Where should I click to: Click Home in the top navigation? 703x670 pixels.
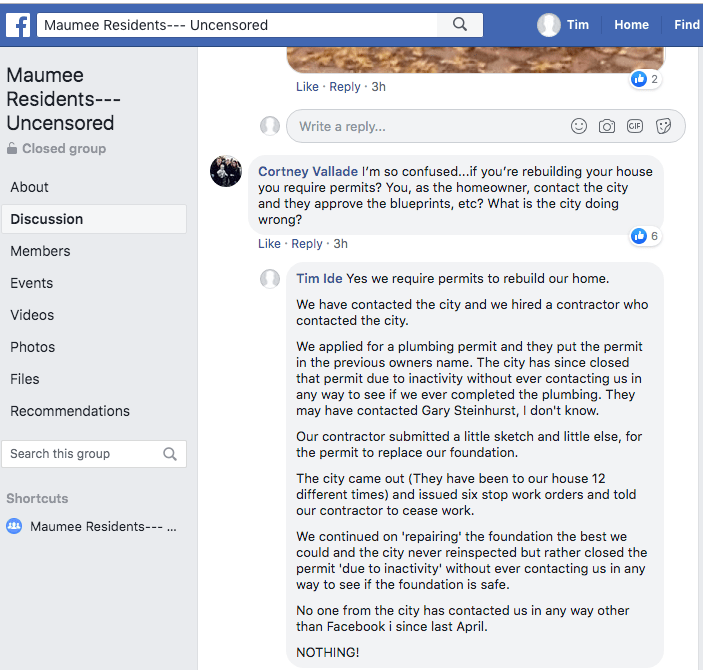click(631, 25)
